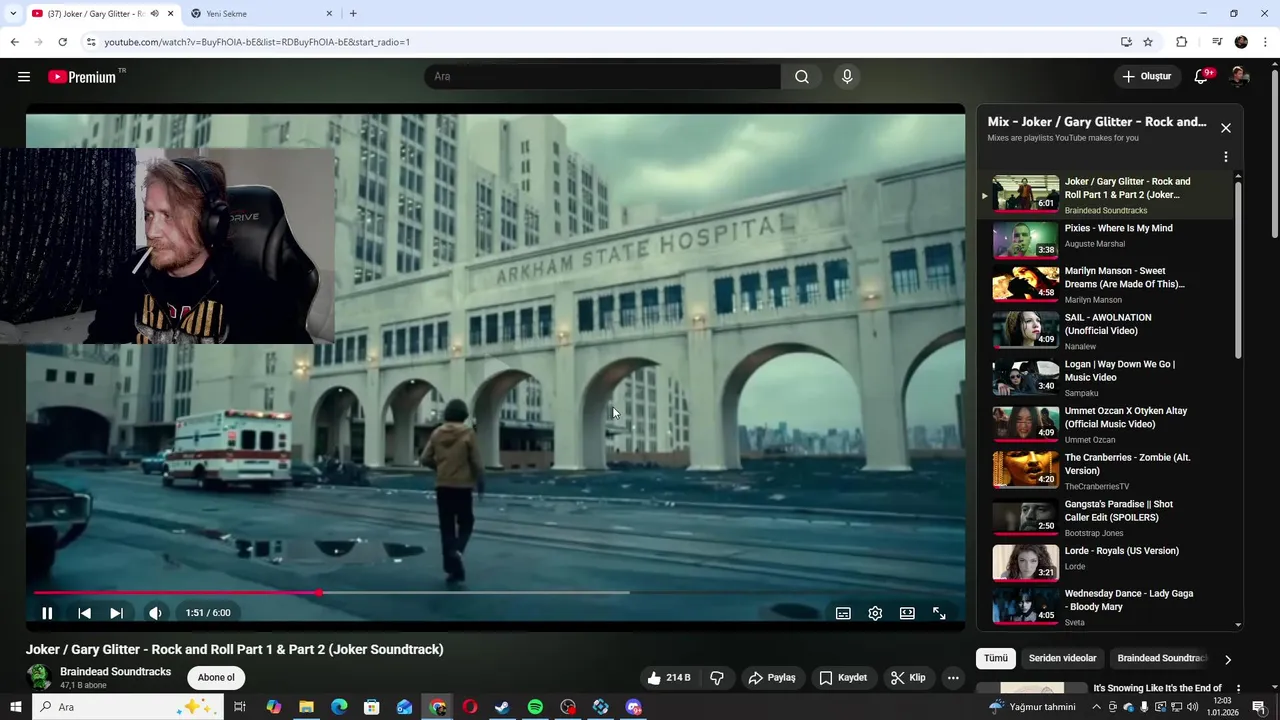Viewport: 1280px width, 720px height.
Task: Open player settings gear
Action: coord(875,613)
